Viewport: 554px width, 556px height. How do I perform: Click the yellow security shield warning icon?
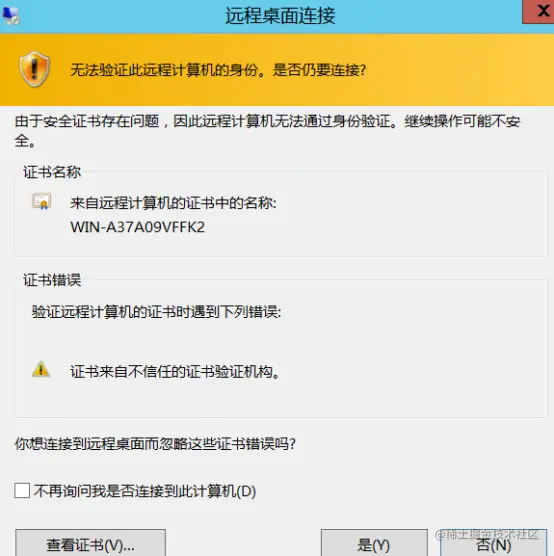click(34, 70)
